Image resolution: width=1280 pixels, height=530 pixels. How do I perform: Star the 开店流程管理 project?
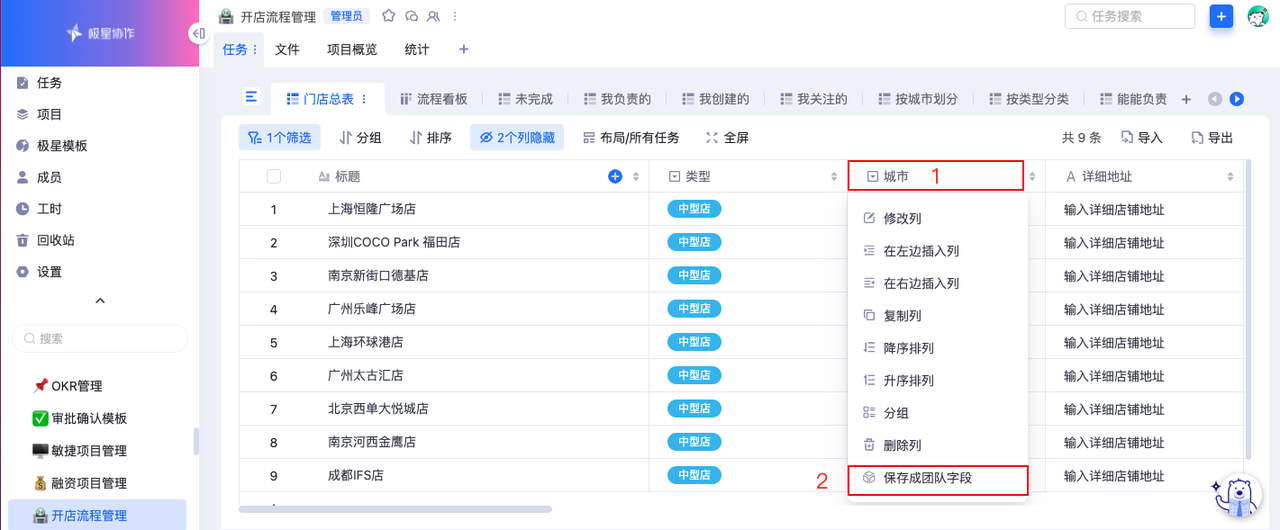pyautogui.click(x=388, y=16)
